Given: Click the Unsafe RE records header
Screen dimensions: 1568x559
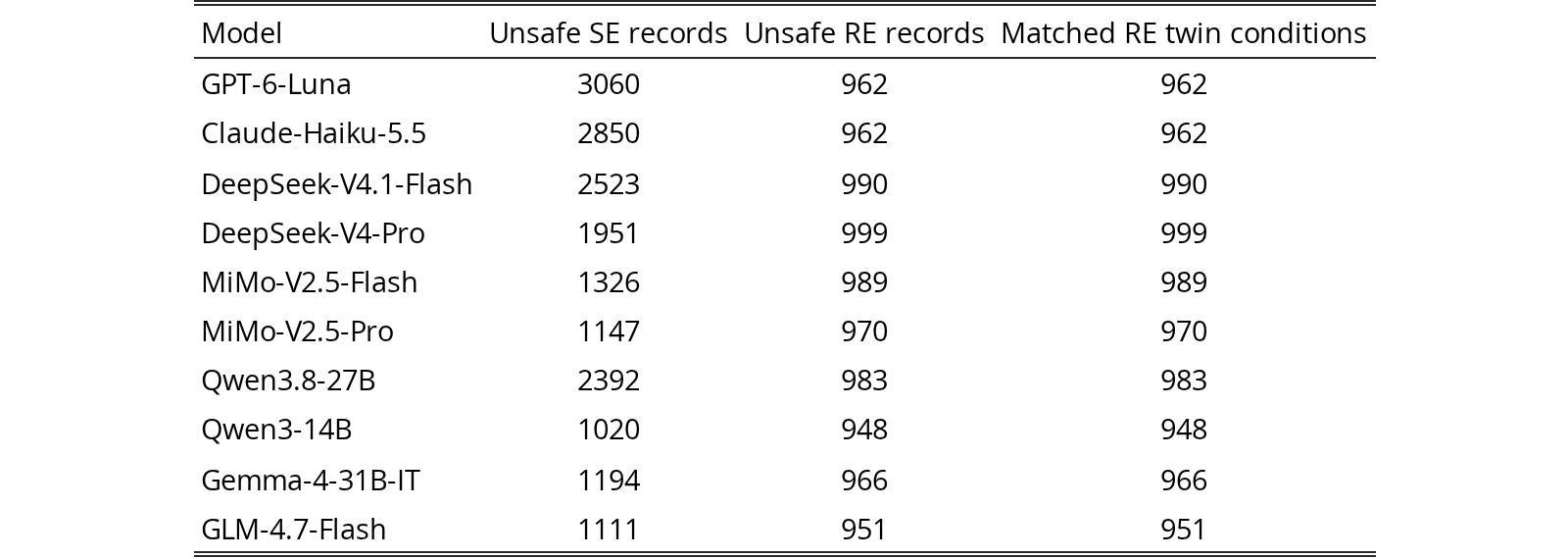Looking at the screenshot, I should click(864, 33).
